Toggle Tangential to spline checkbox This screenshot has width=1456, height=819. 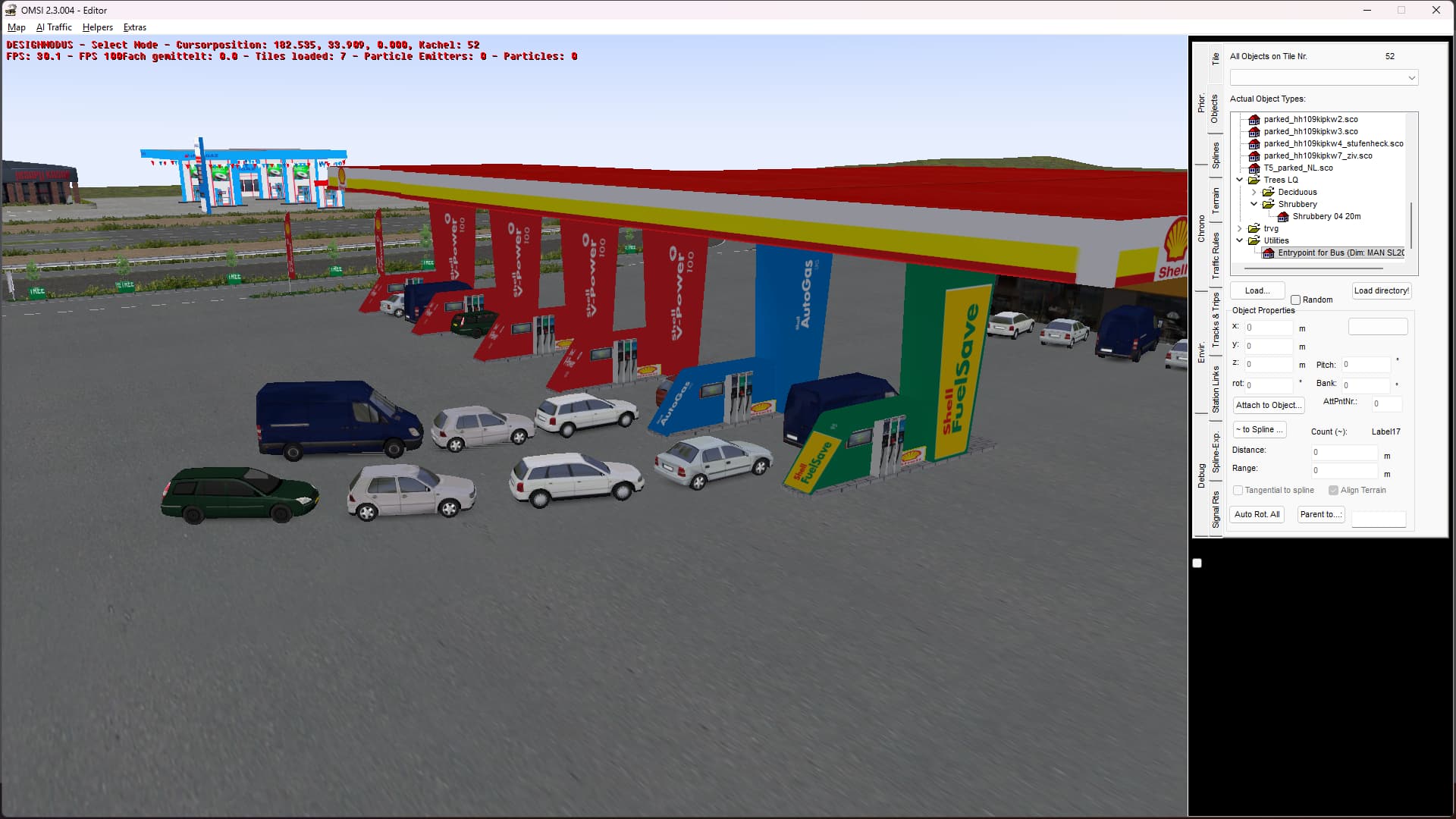[1238, 491]
